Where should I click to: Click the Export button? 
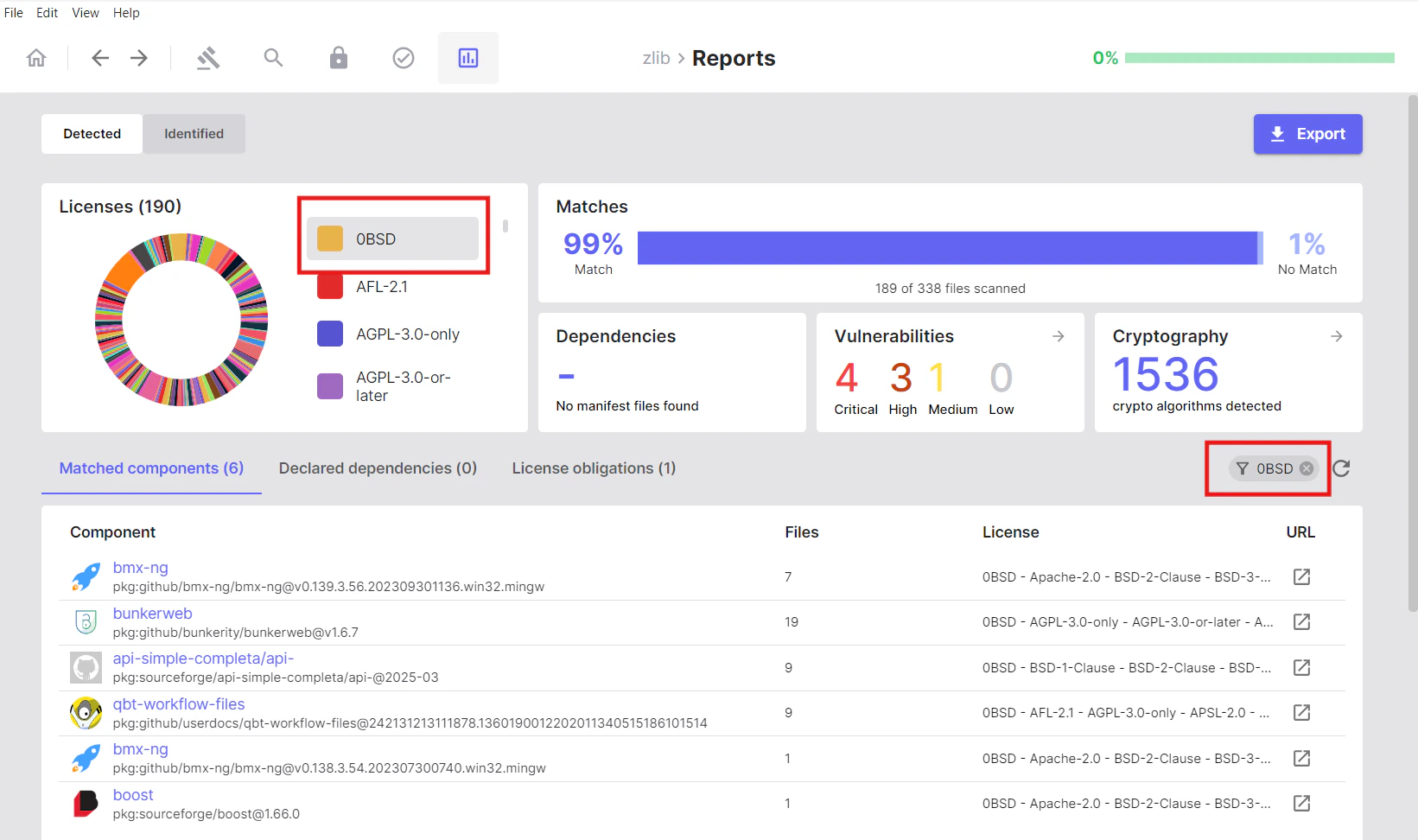pos(1307,134)
